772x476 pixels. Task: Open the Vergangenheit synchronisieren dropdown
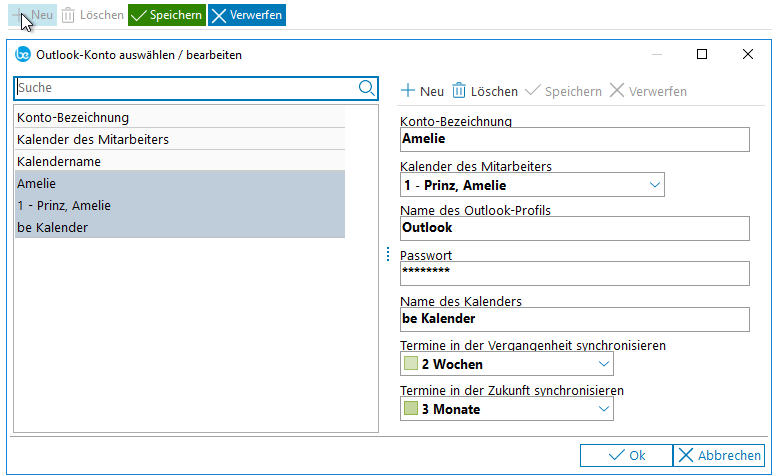pyautogui.click(x=604, y=364)
